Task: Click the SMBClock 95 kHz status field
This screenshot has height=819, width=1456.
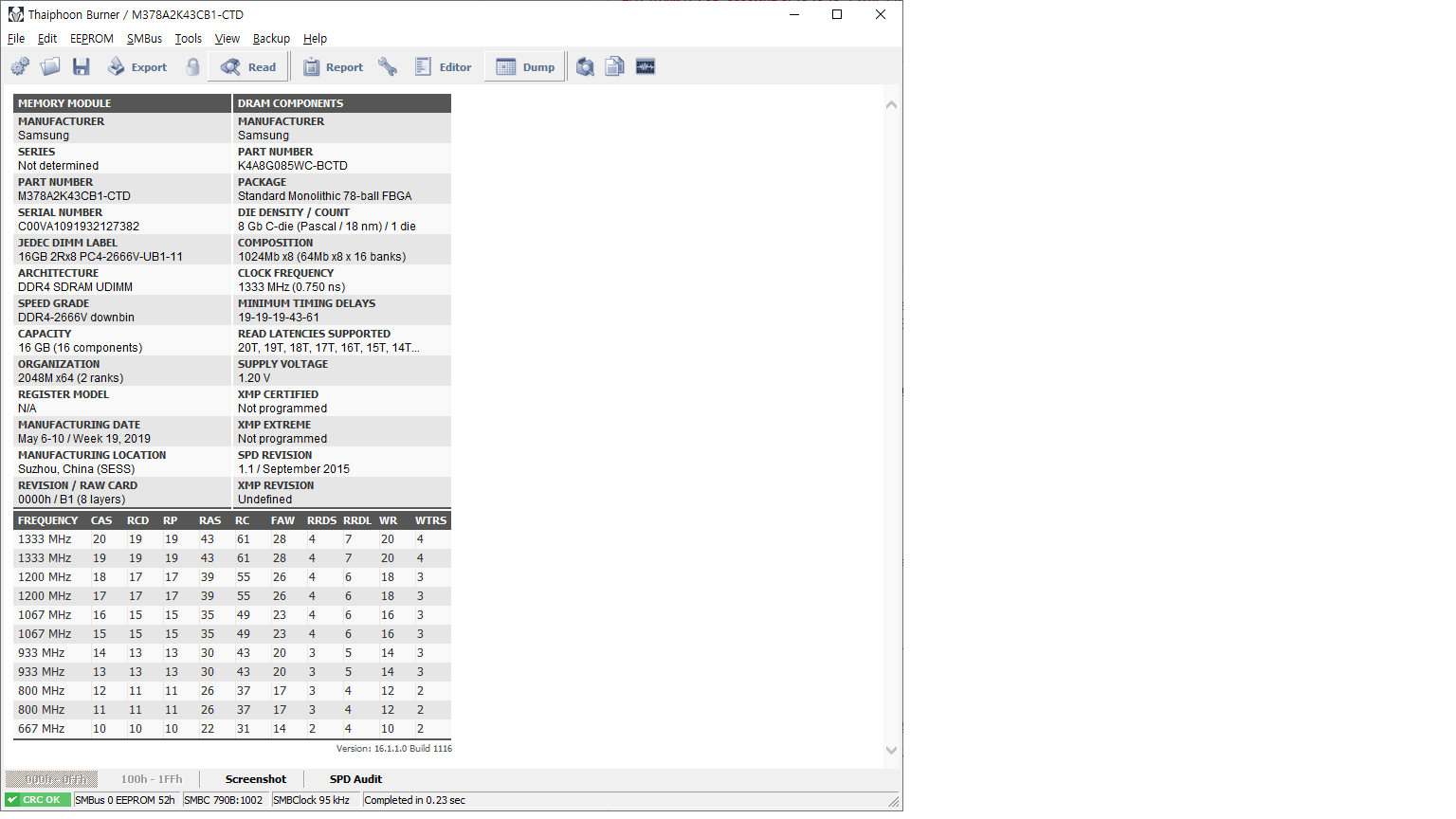Action: (315, 800)
